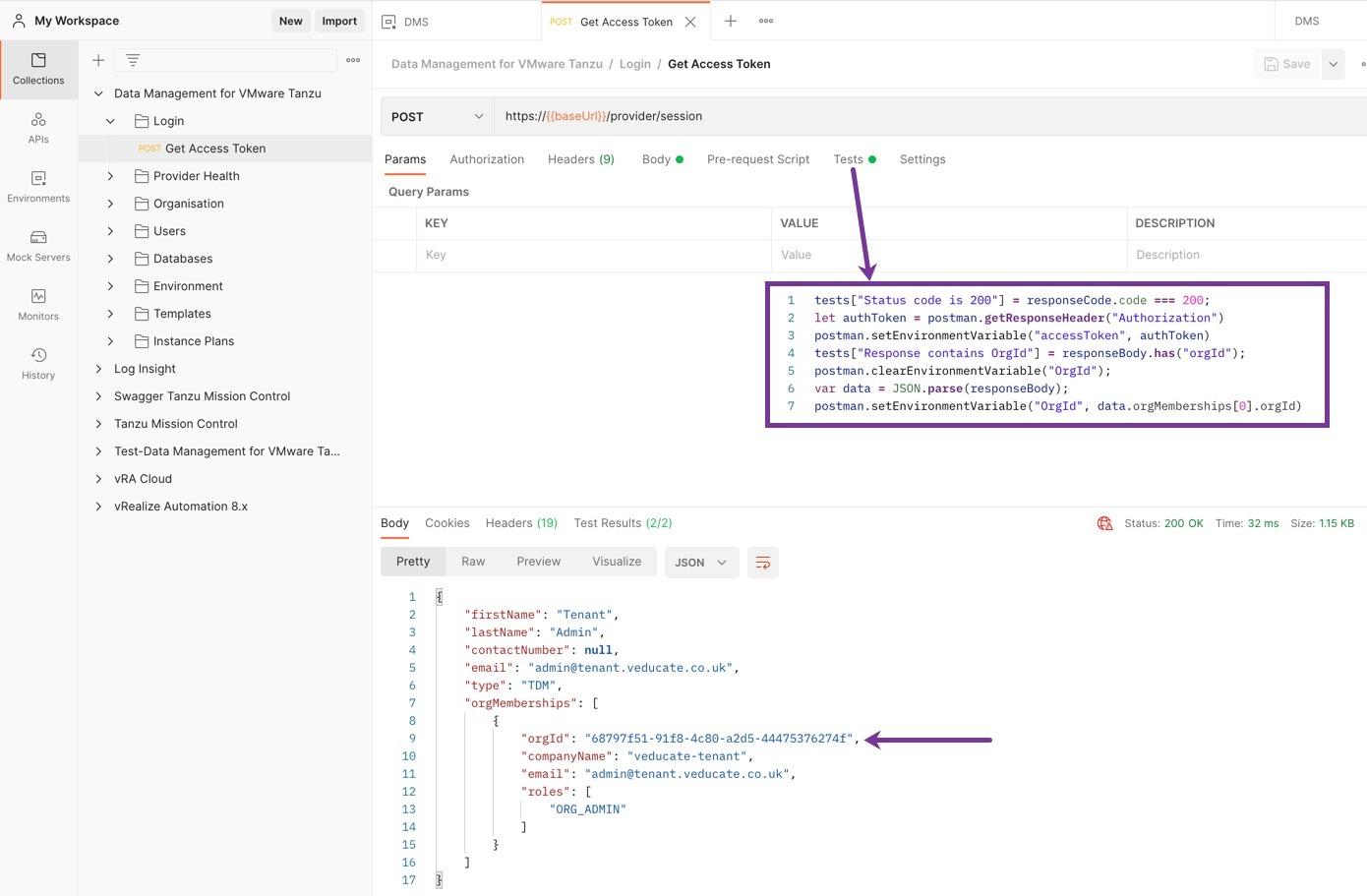The height and width of the screenshot is (896, 1367).
Task: Open the Test Results (2/2) tab
Action: 624,523
